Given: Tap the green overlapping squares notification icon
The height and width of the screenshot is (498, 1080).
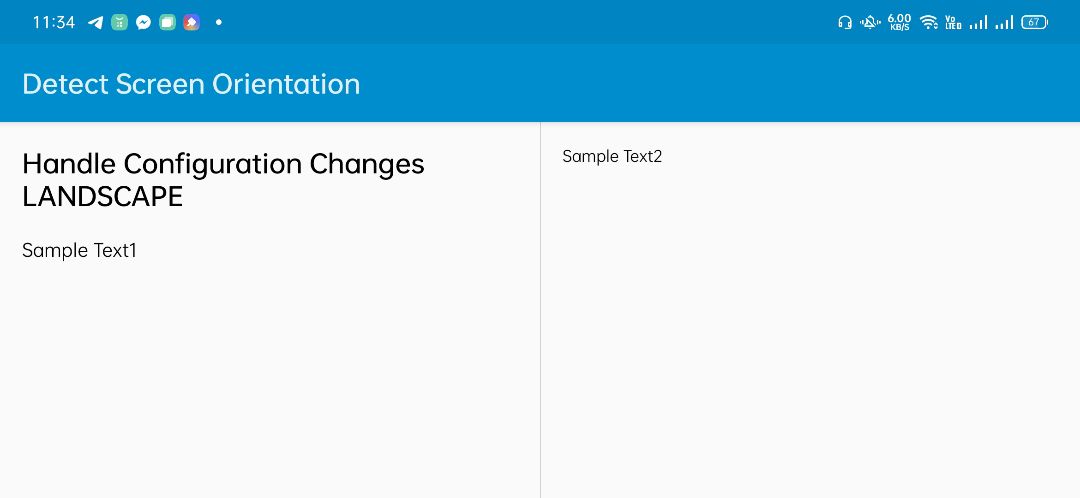Looking at the screenshot, I should [168, 22].
